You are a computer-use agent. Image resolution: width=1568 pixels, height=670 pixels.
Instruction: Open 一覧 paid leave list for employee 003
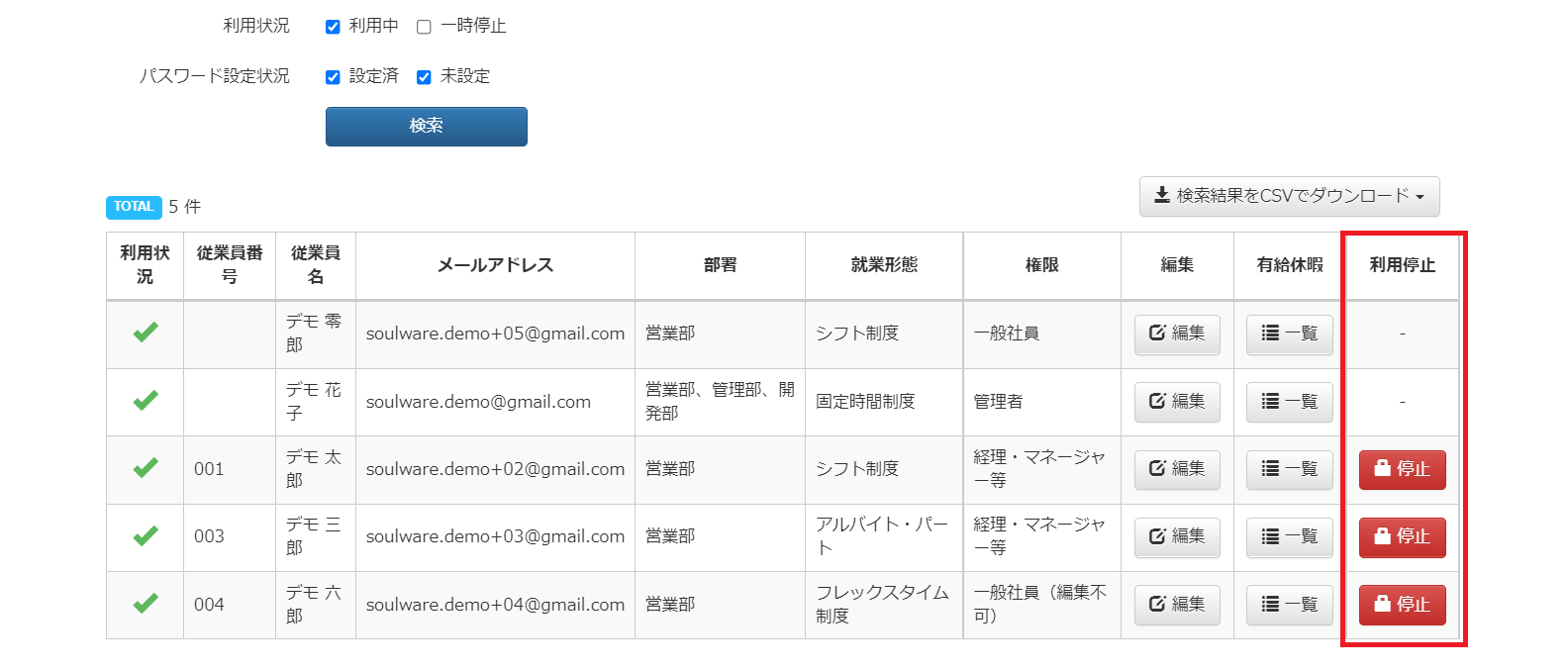click(1289, 536)
